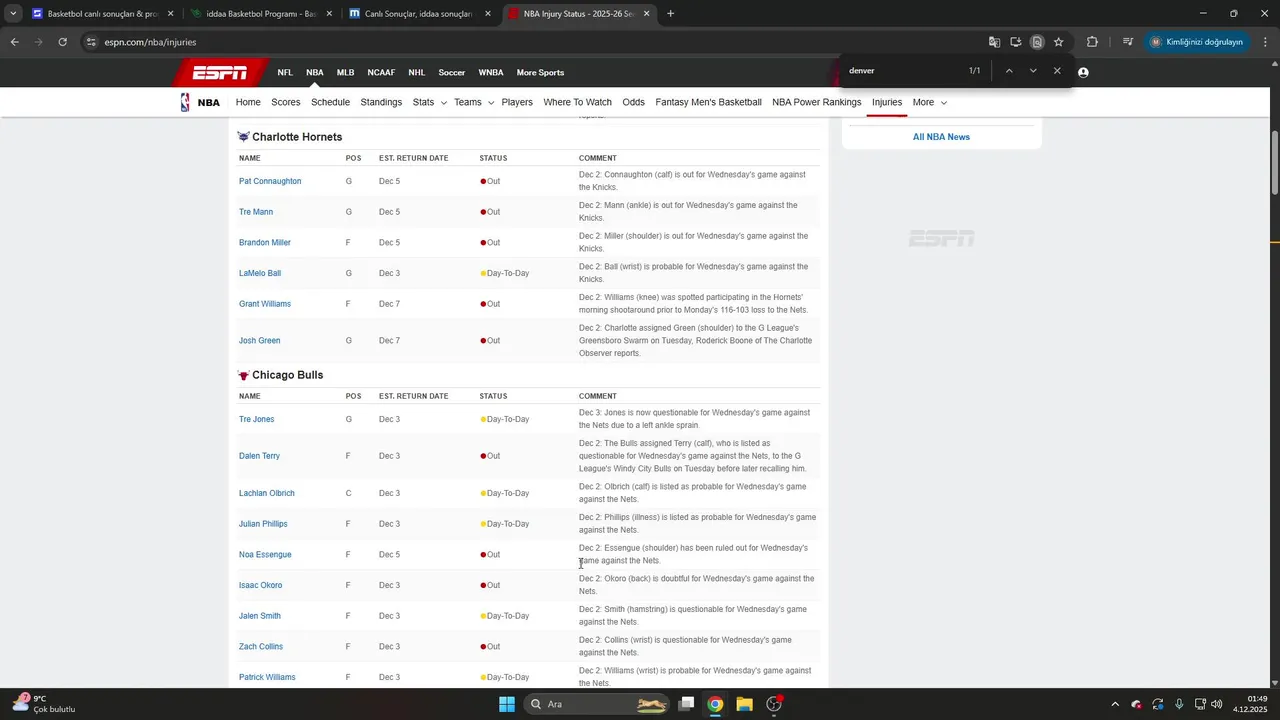Open the ESPN user profile icon
This screenshot has width=1280, height=720.
tap(1083, 72)
